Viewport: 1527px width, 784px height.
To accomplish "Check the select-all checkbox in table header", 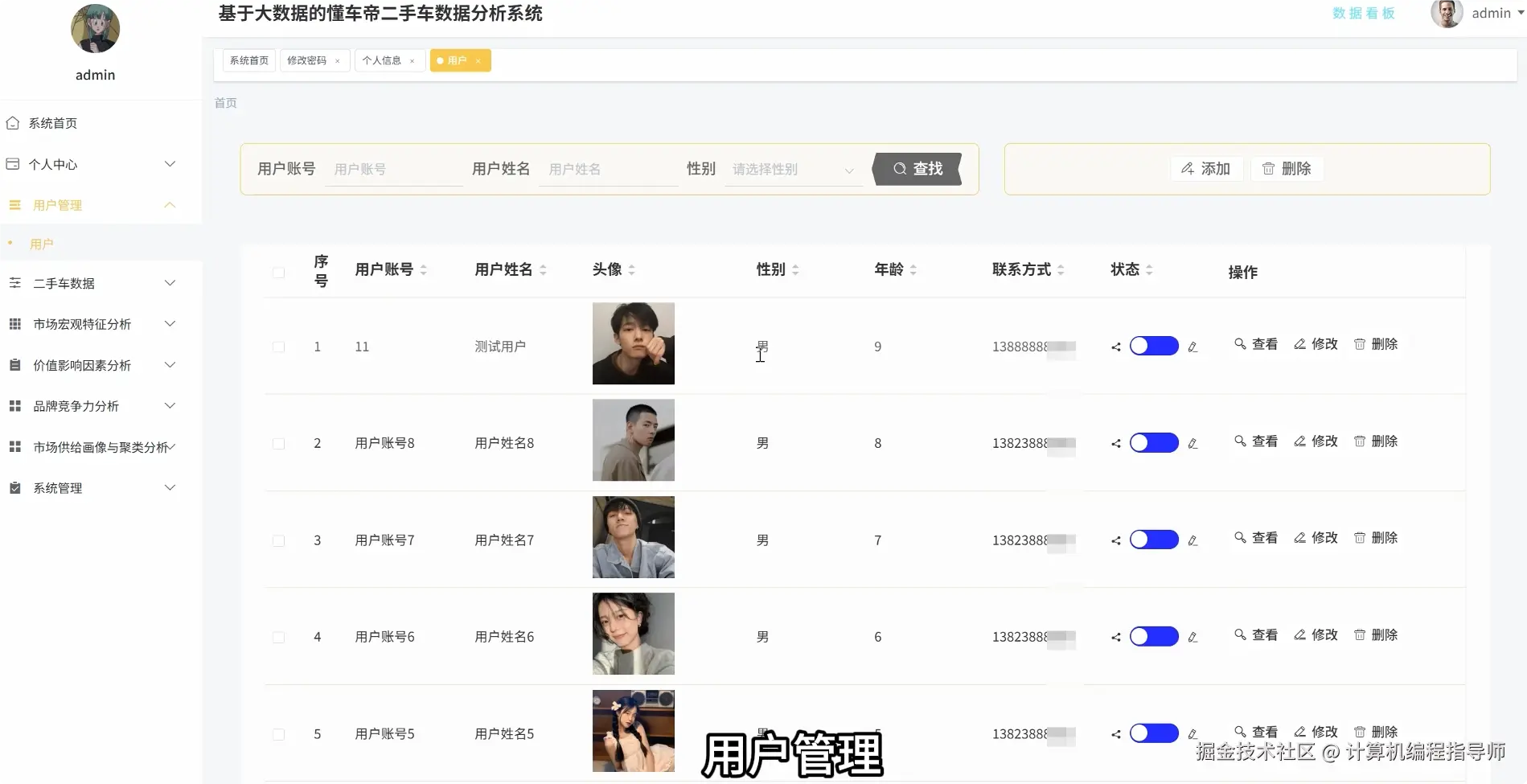I will pyautogui.click(x=278, y=273).
